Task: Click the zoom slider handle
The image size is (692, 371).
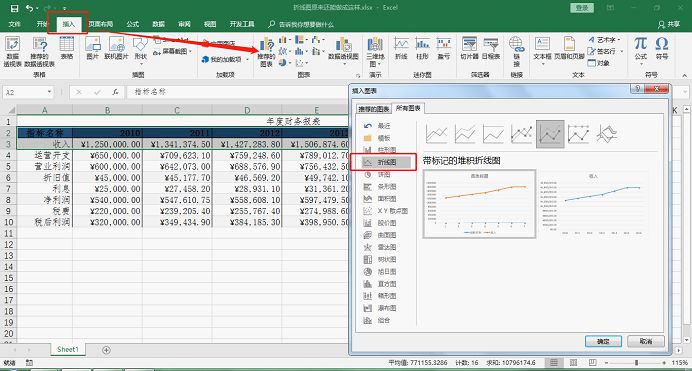Action: tap(636, 363)
